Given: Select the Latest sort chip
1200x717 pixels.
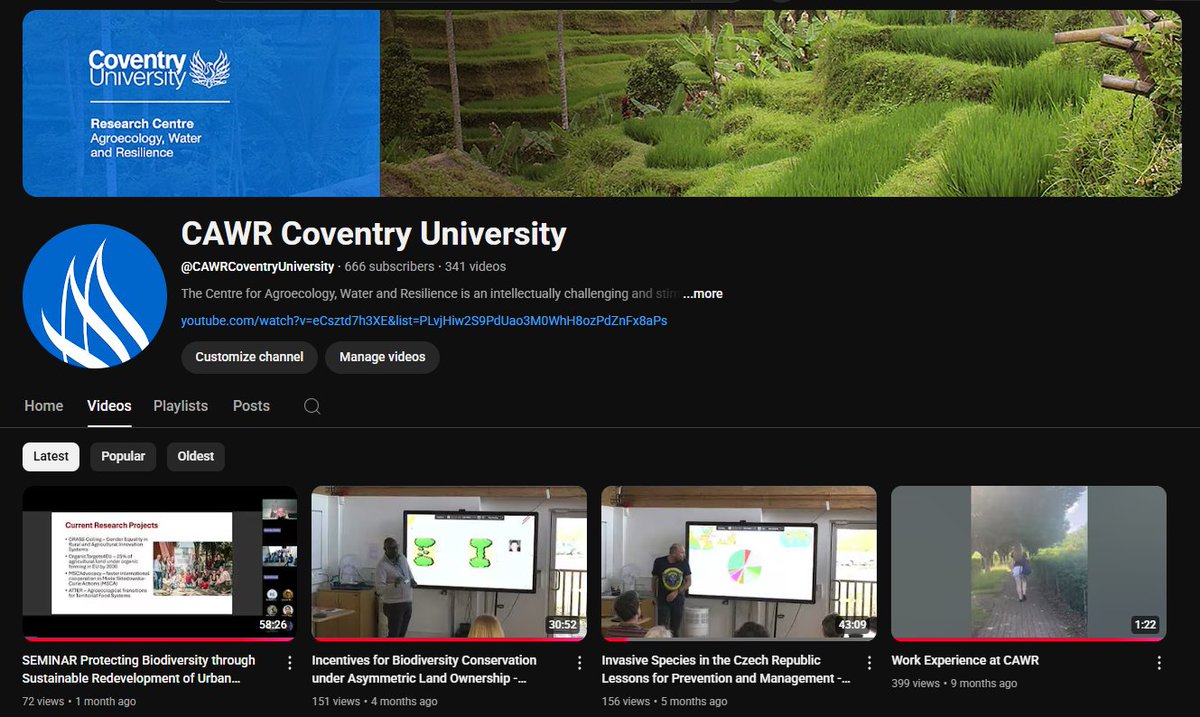Looking at the screenshot, I should (51, 456).
